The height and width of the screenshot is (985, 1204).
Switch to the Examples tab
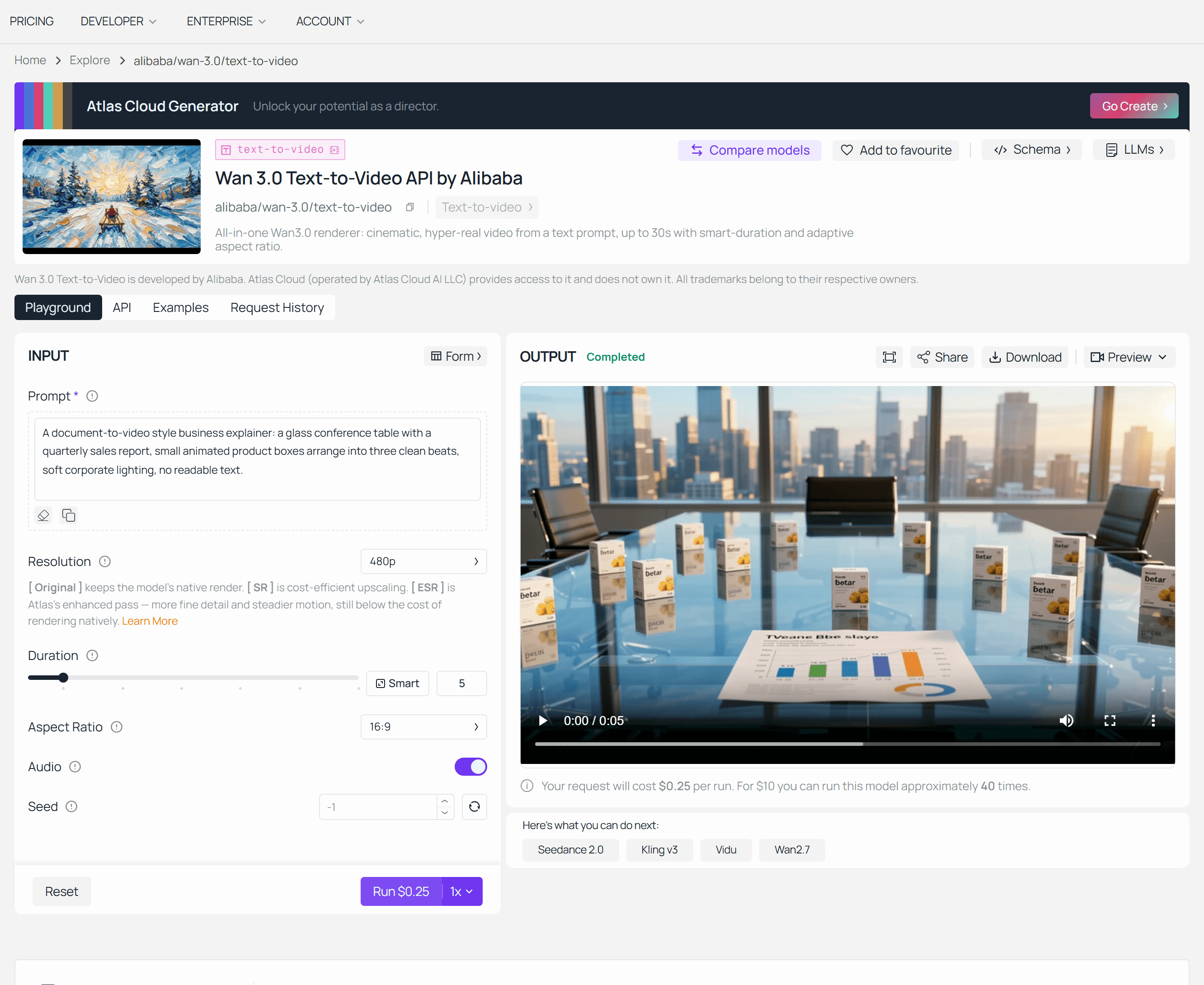click(x=181, y=307)
